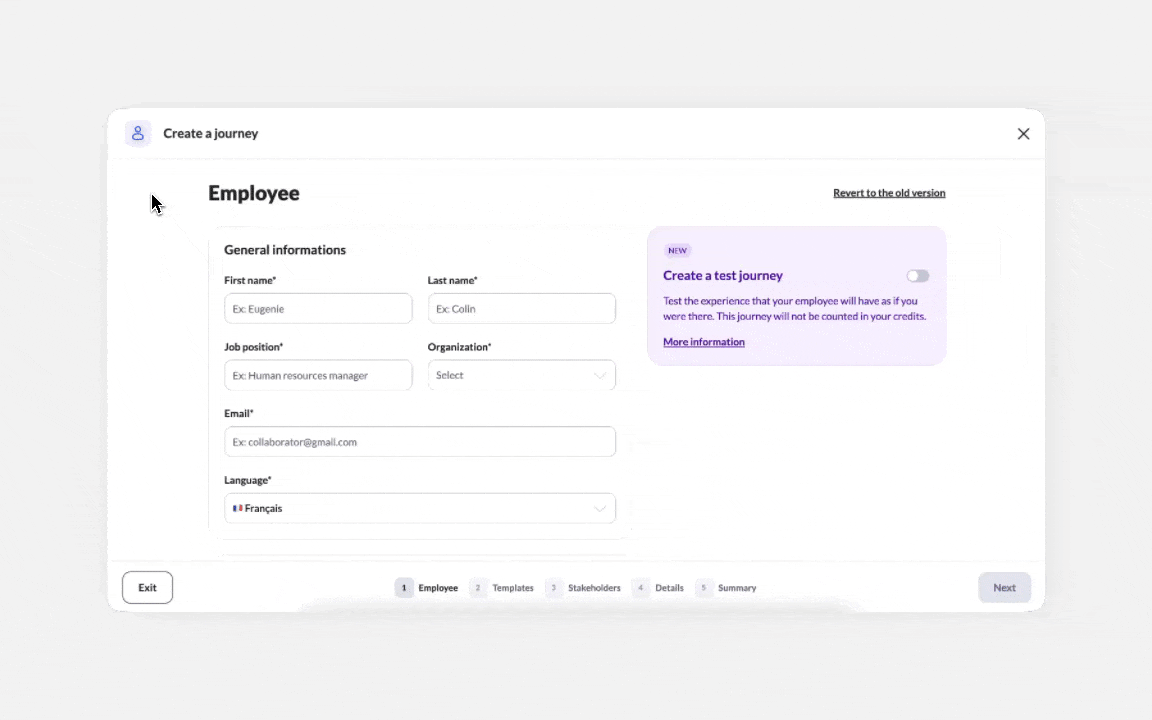This screenshot has height=720, width=1152.
Task: Click the Create a test journey title
Action: pyautogui.click(x=723, y=276)
